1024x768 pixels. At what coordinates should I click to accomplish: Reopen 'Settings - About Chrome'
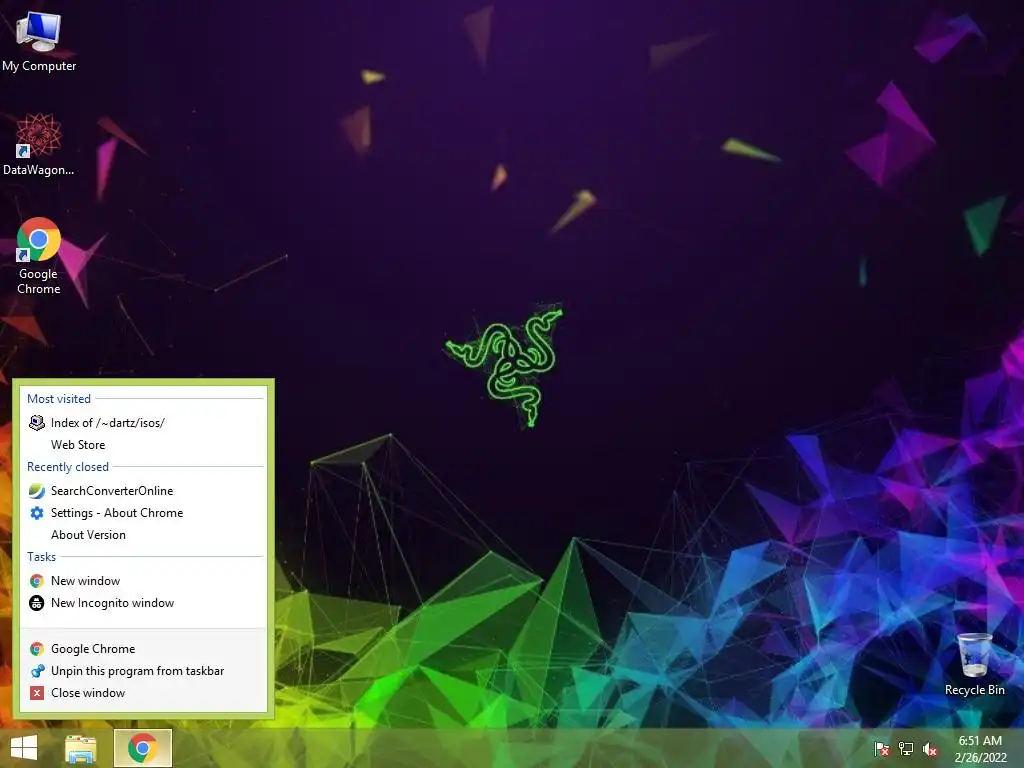(x=143, y=513)
